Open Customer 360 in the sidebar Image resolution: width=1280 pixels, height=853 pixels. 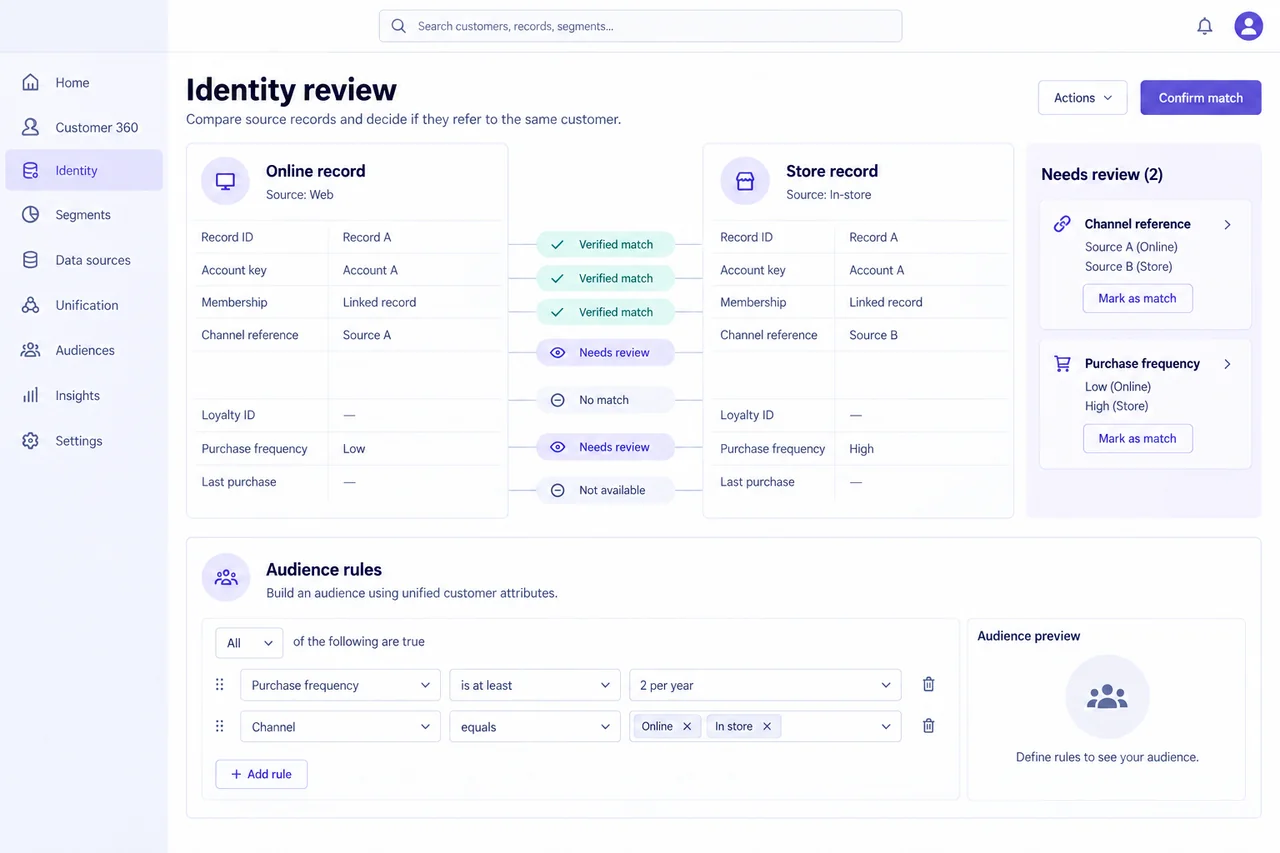click(84, 127)
